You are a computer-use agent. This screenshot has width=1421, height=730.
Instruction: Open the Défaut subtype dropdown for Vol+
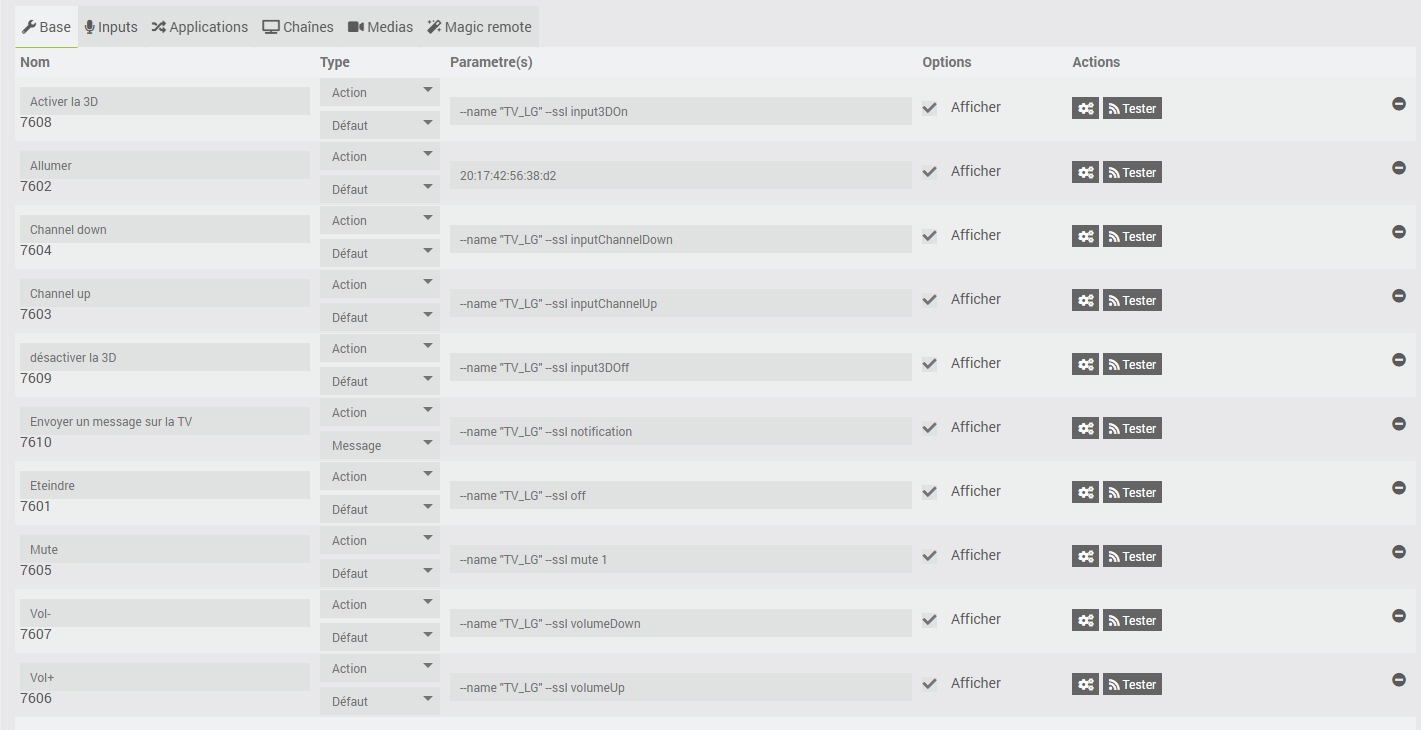click(380, 702)
